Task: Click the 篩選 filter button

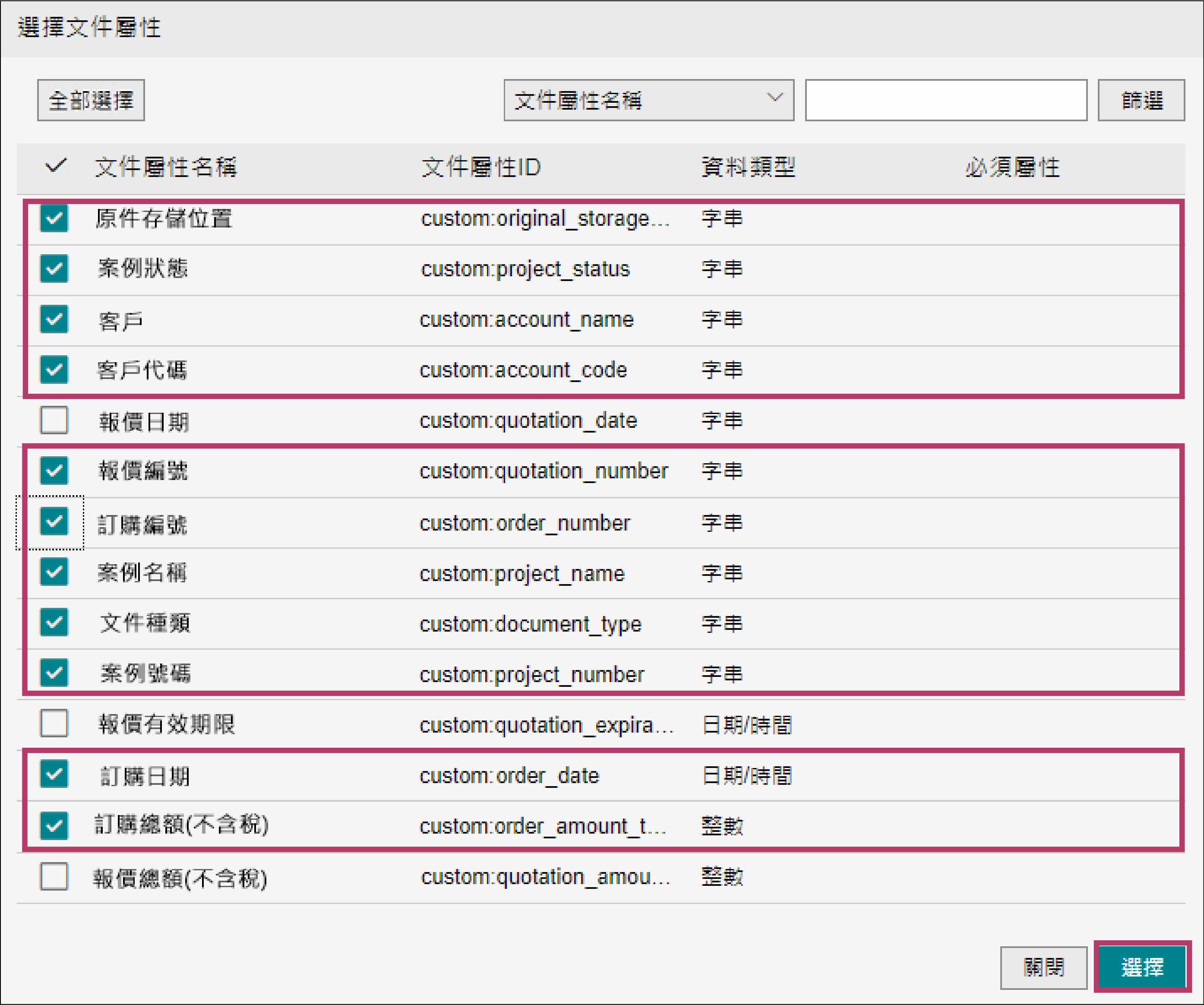Action: 1141,100
